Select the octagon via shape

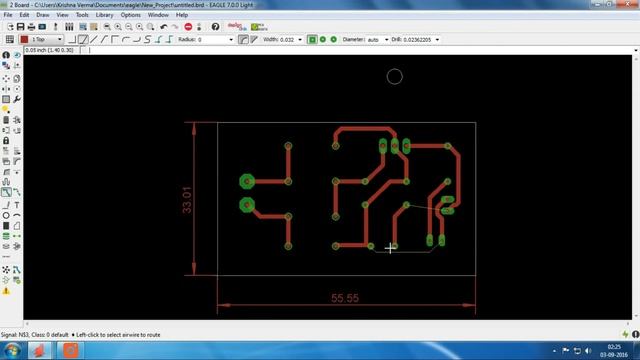point(333,40)
